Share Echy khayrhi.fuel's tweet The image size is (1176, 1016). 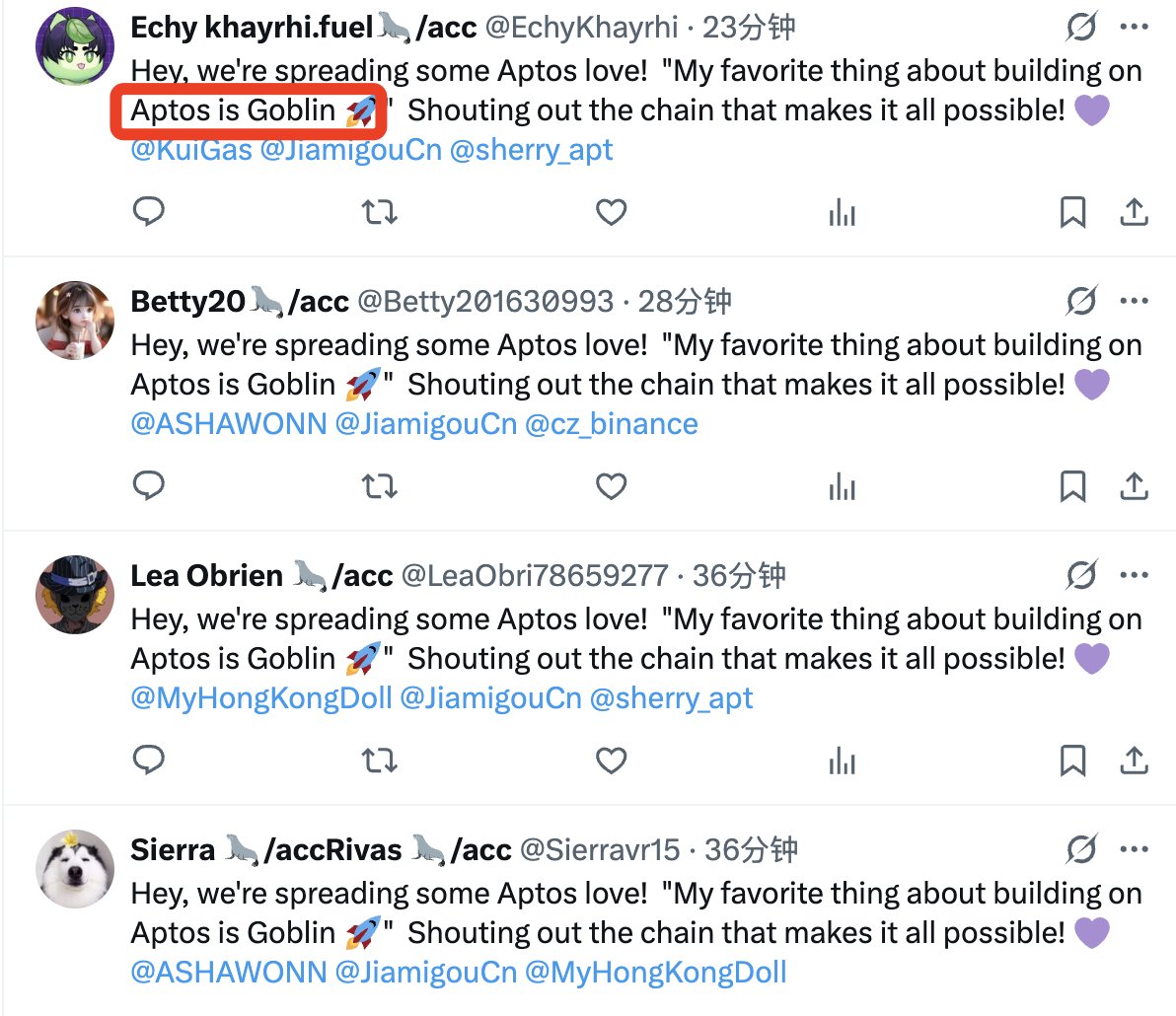(1135, 212)
